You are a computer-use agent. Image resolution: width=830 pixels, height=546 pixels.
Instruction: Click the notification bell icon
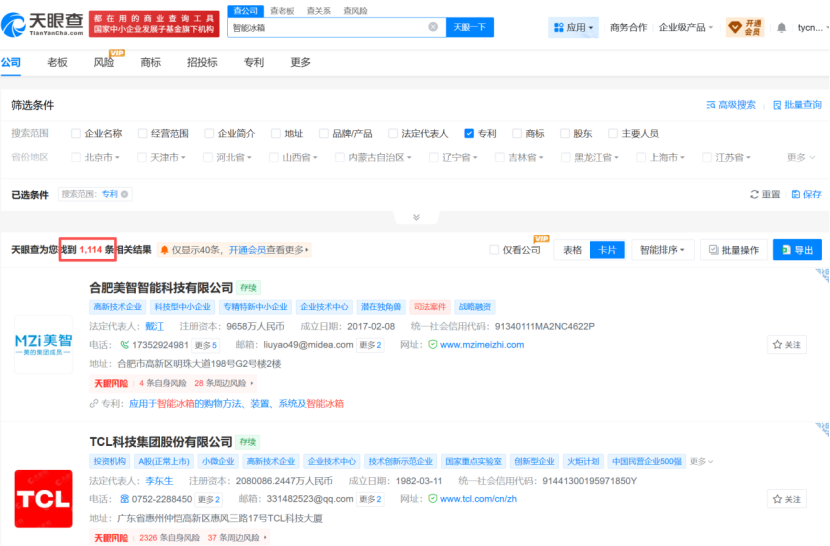pos(781,28)
